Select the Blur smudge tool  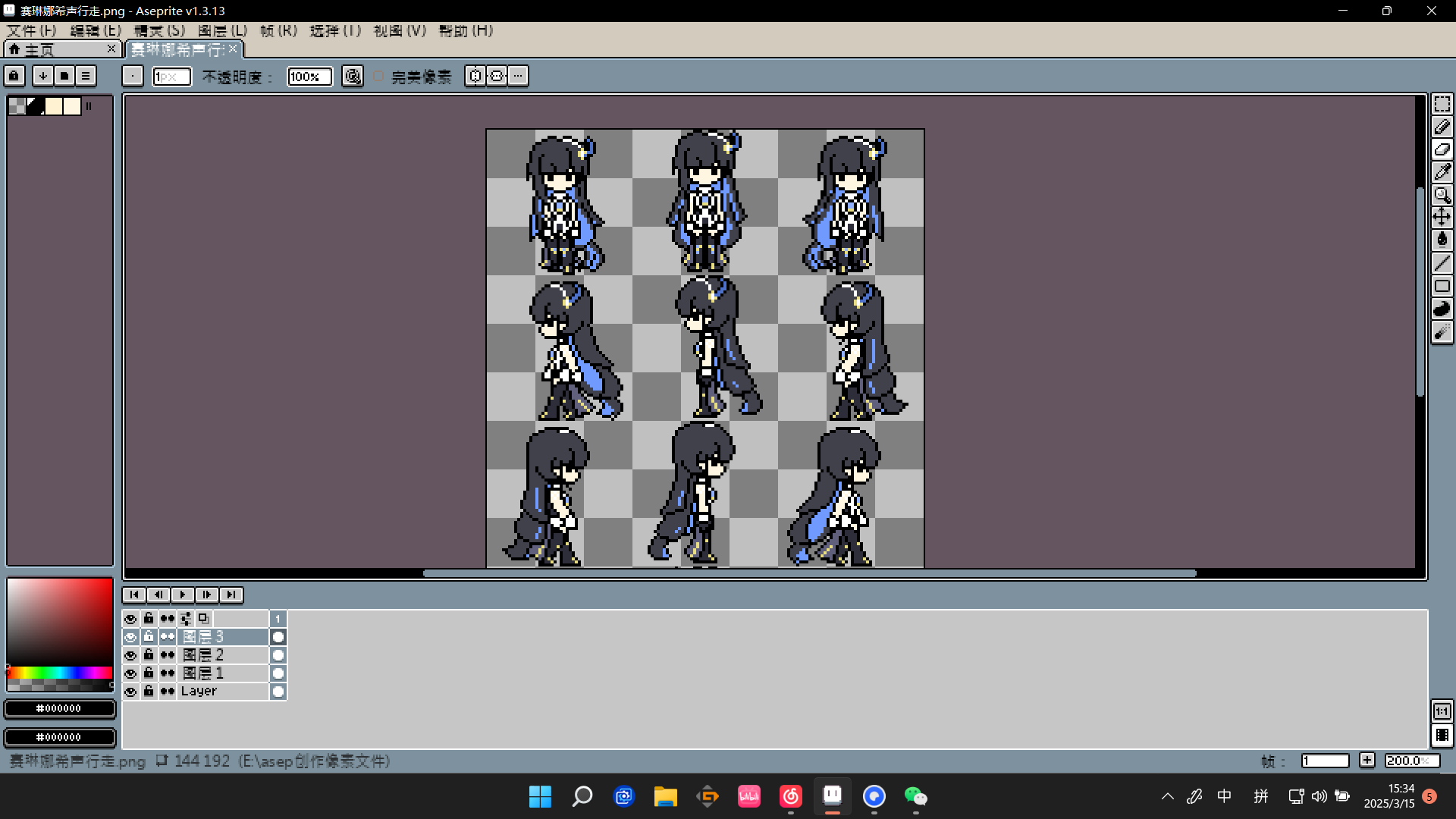coord(1442,331)
